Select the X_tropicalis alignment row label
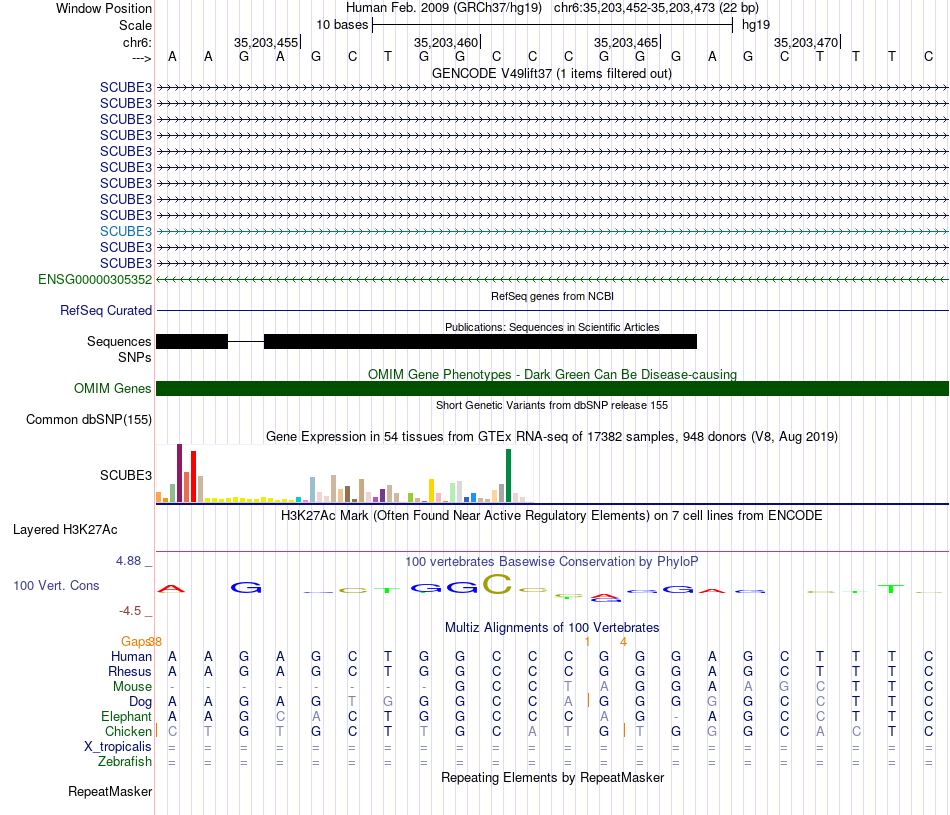Image resolution: width=950 pixels, height=815 pixels. tap(118, 747)
